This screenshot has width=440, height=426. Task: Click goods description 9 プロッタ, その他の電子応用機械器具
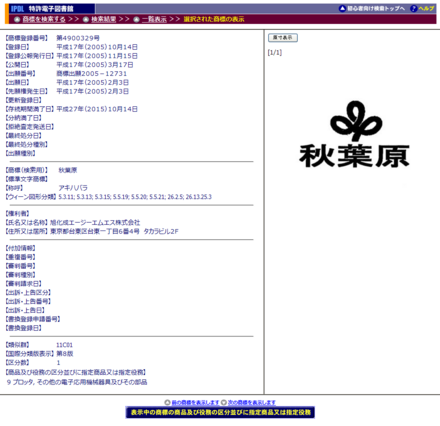(x=77, y=382)
